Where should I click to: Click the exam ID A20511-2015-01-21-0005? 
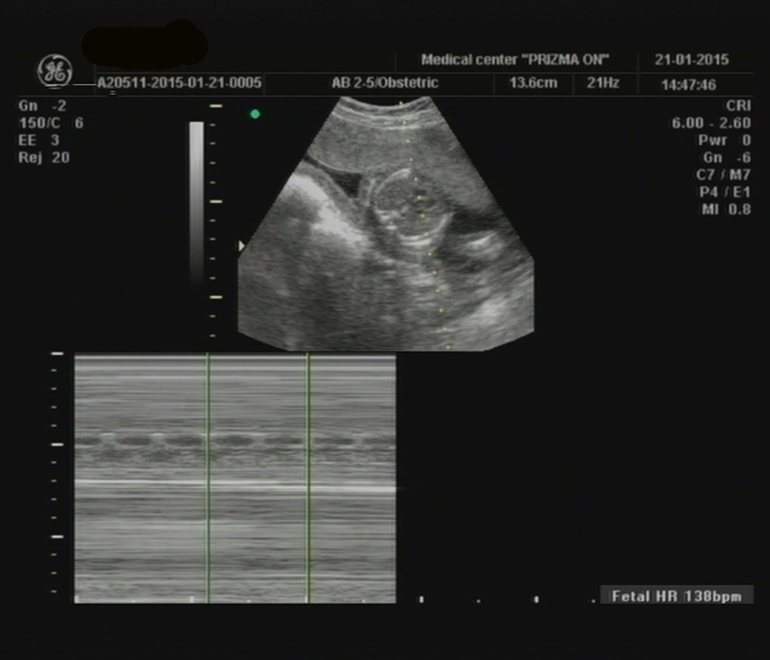179,84
